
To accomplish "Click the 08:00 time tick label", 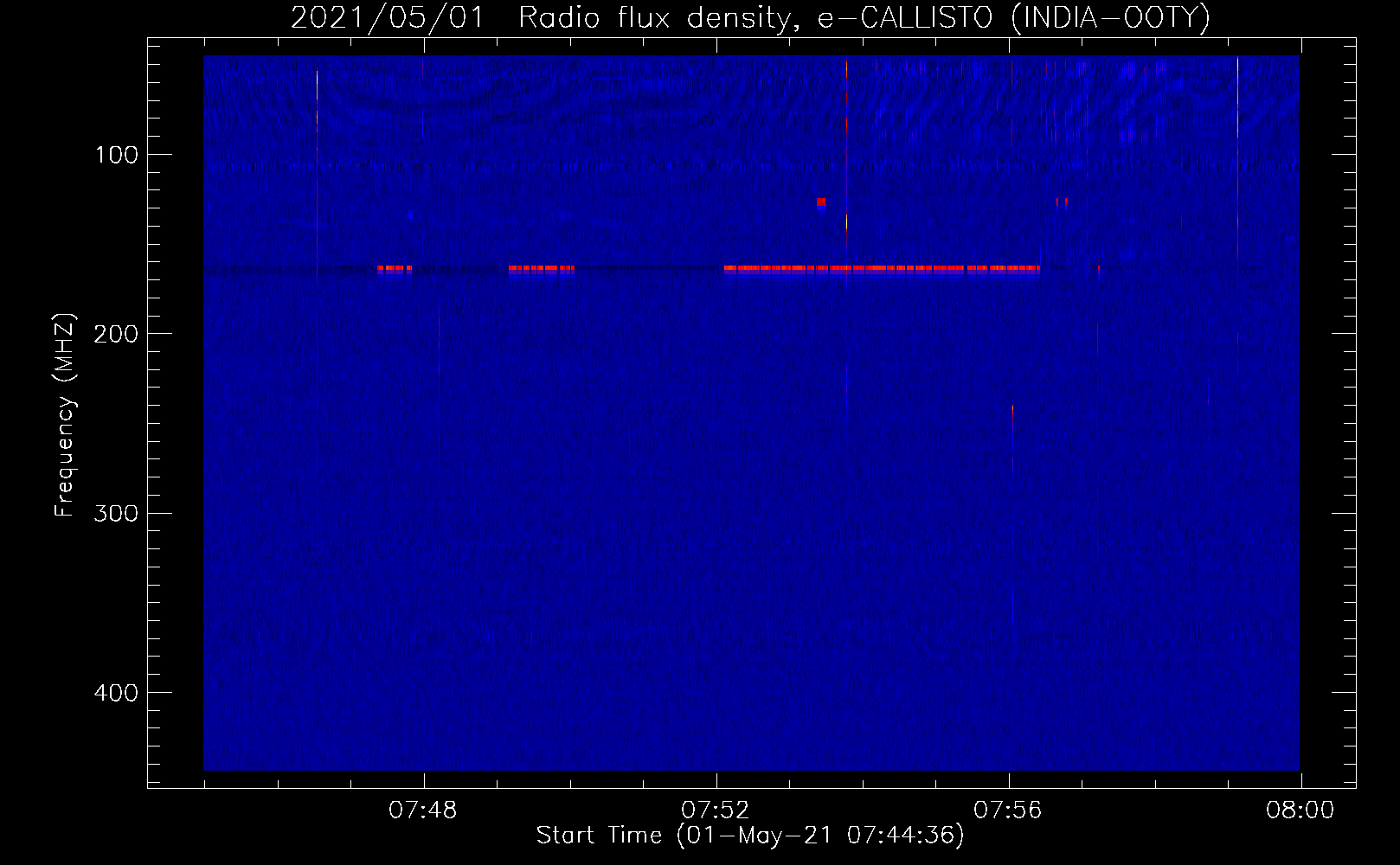I will pos(1300,811).
